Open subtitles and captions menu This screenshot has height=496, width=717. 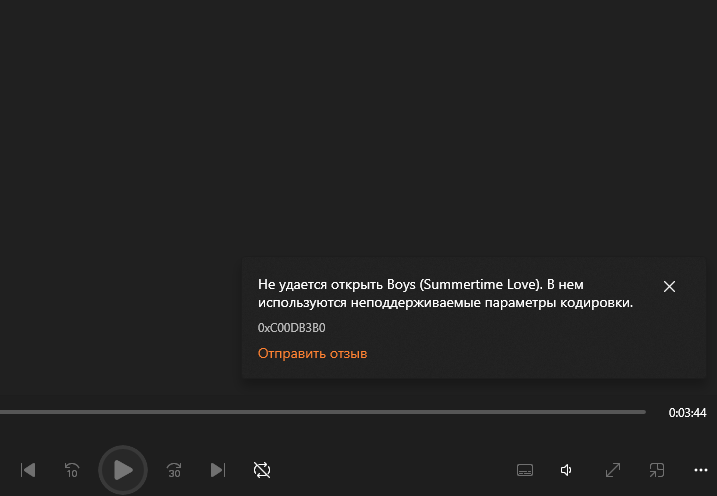(525, 470)
